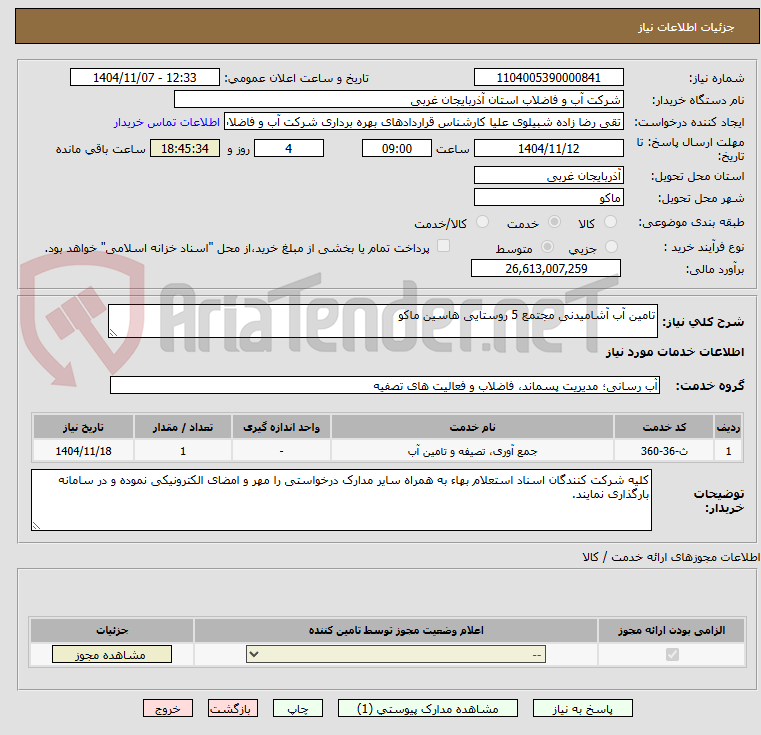
Task: Open مشاهده مدارک پیوستی (1) button
Action: 428,708
